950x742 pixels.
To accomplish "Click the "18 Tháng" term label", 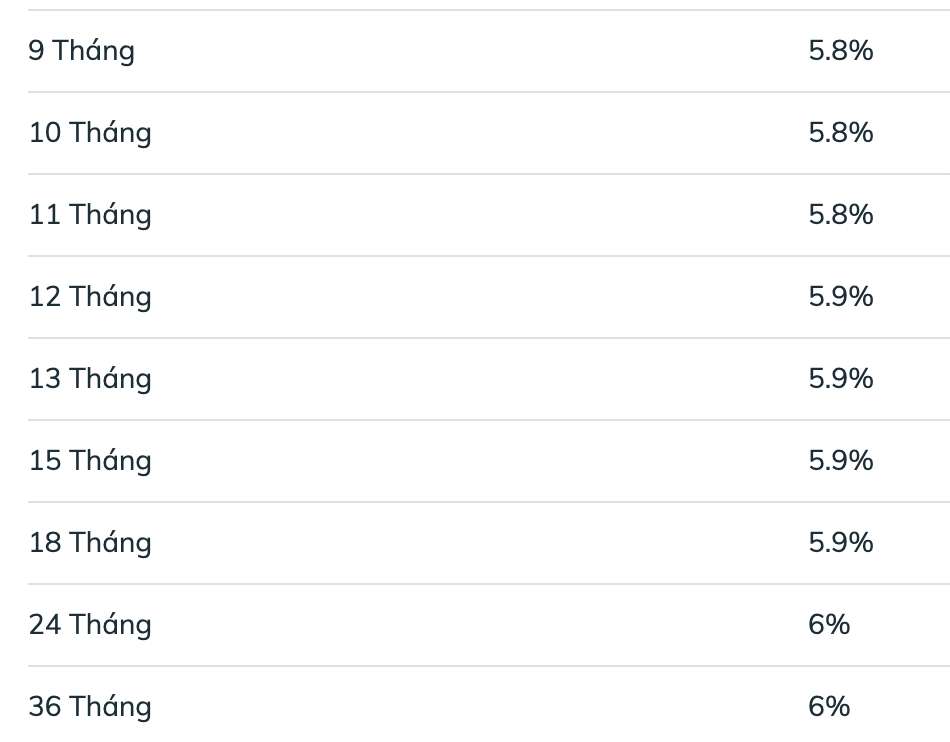I will (90, 543).
